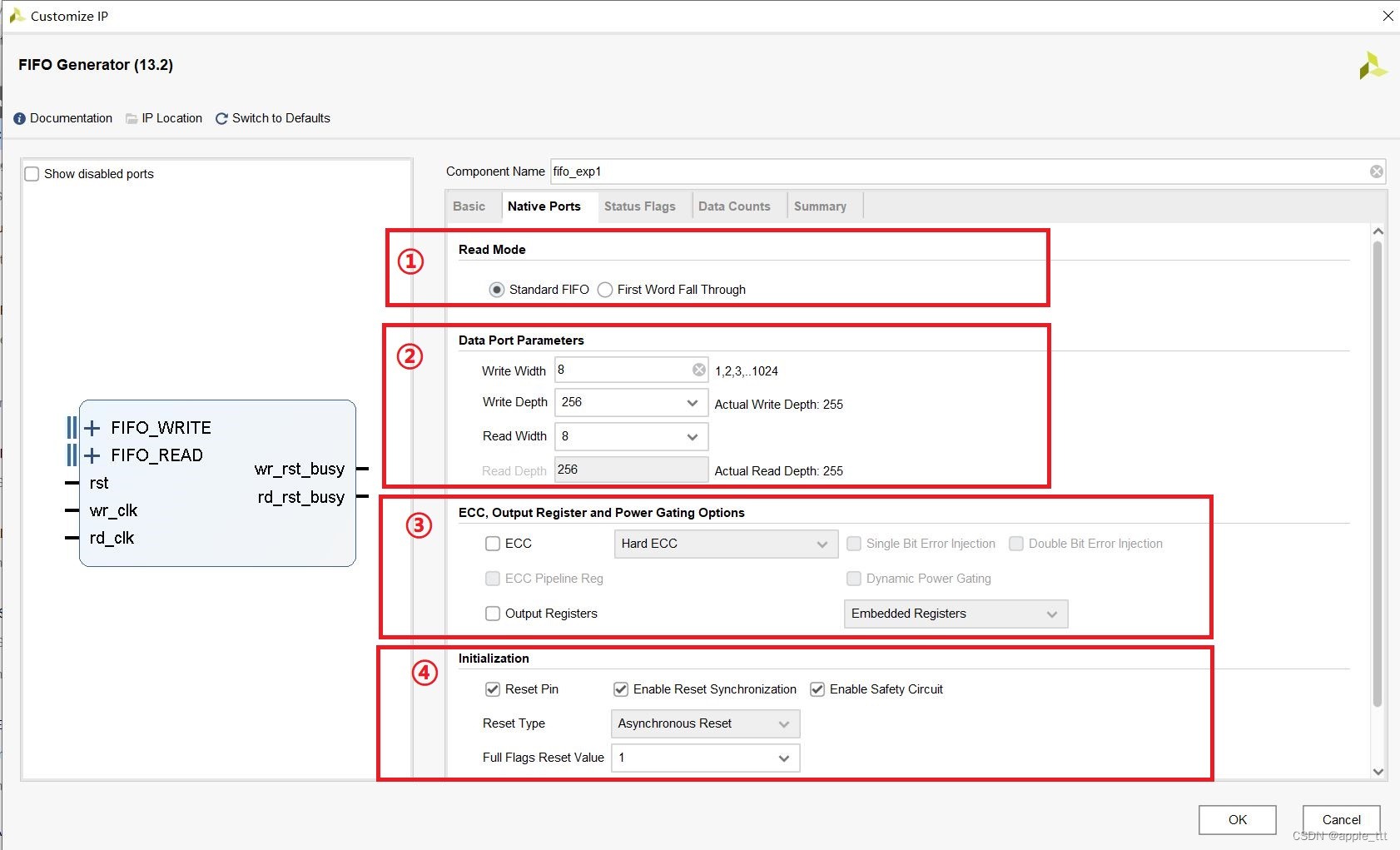The width and height of the screenshot is (1400, 850).
Task: Click the FIFO Generator (13.2) title
Action: pyautogui.click(x=96, y=65)
